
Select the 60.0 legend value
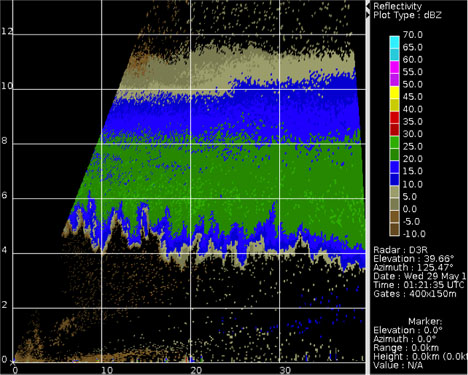coord(412,60)
